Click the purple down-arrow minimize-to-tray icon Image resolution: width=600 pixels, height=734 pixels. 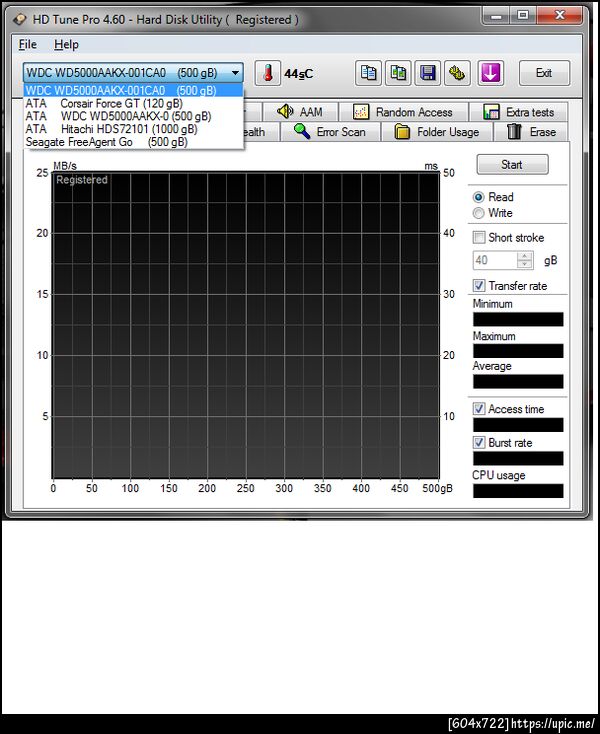490,73
